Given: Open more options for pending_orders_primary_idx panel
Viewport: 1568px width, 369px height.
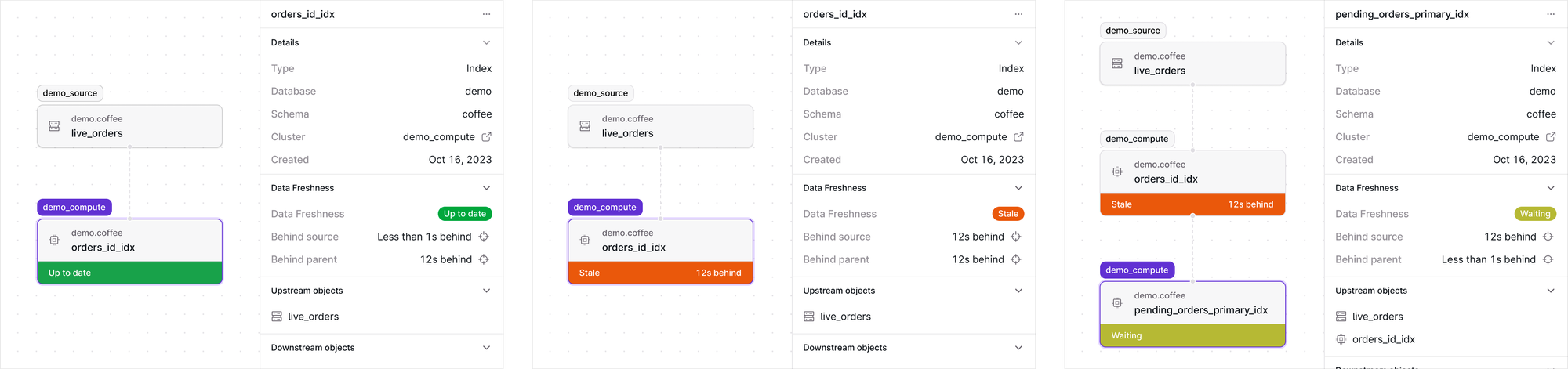Looking at the screenshot, I should click(1550, 14).
